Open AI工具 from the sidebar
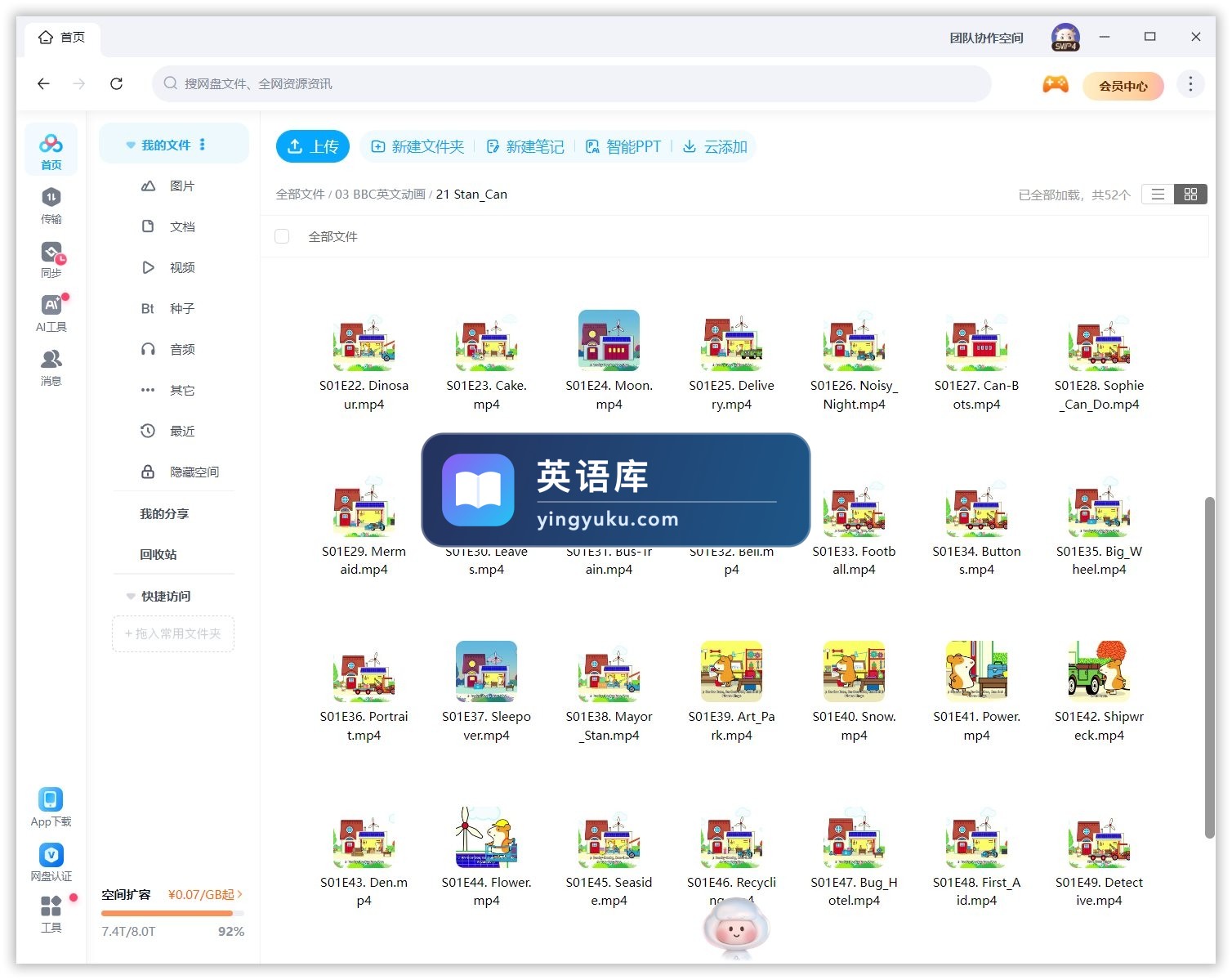Viewport: 1232px width, 980px height. (51, 313)
